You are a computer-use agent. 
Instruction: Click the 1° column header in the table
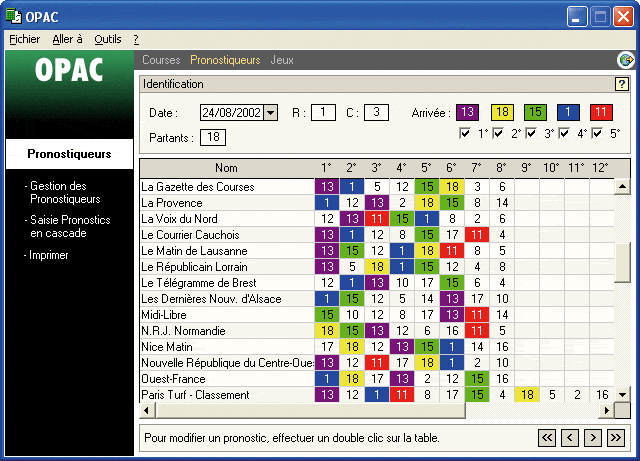tap(327, 168)
